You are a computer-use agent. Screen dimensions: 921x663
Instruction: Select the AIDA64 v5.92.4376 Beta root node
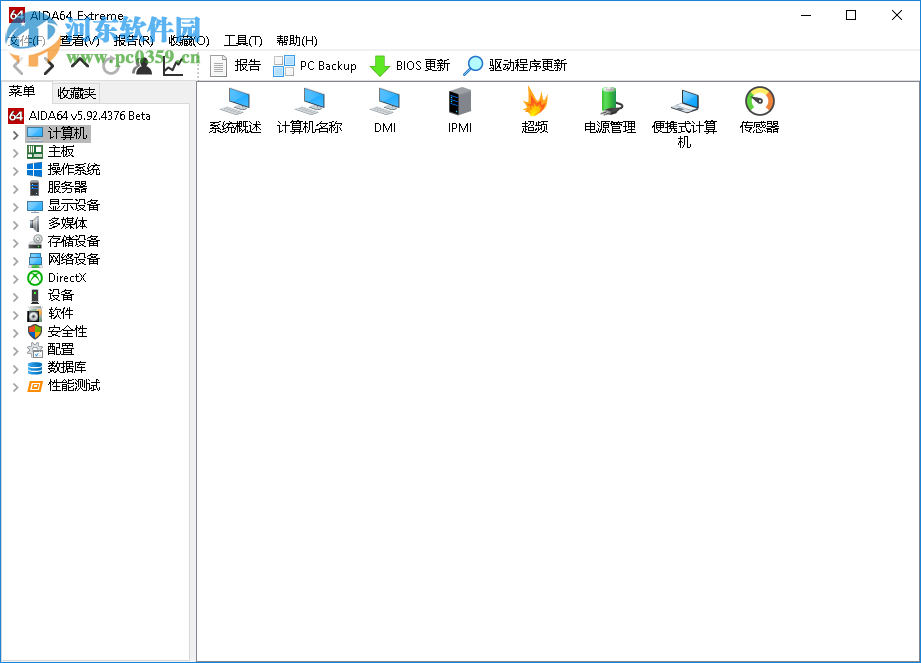pyautogui.click(x=88, y=114)
